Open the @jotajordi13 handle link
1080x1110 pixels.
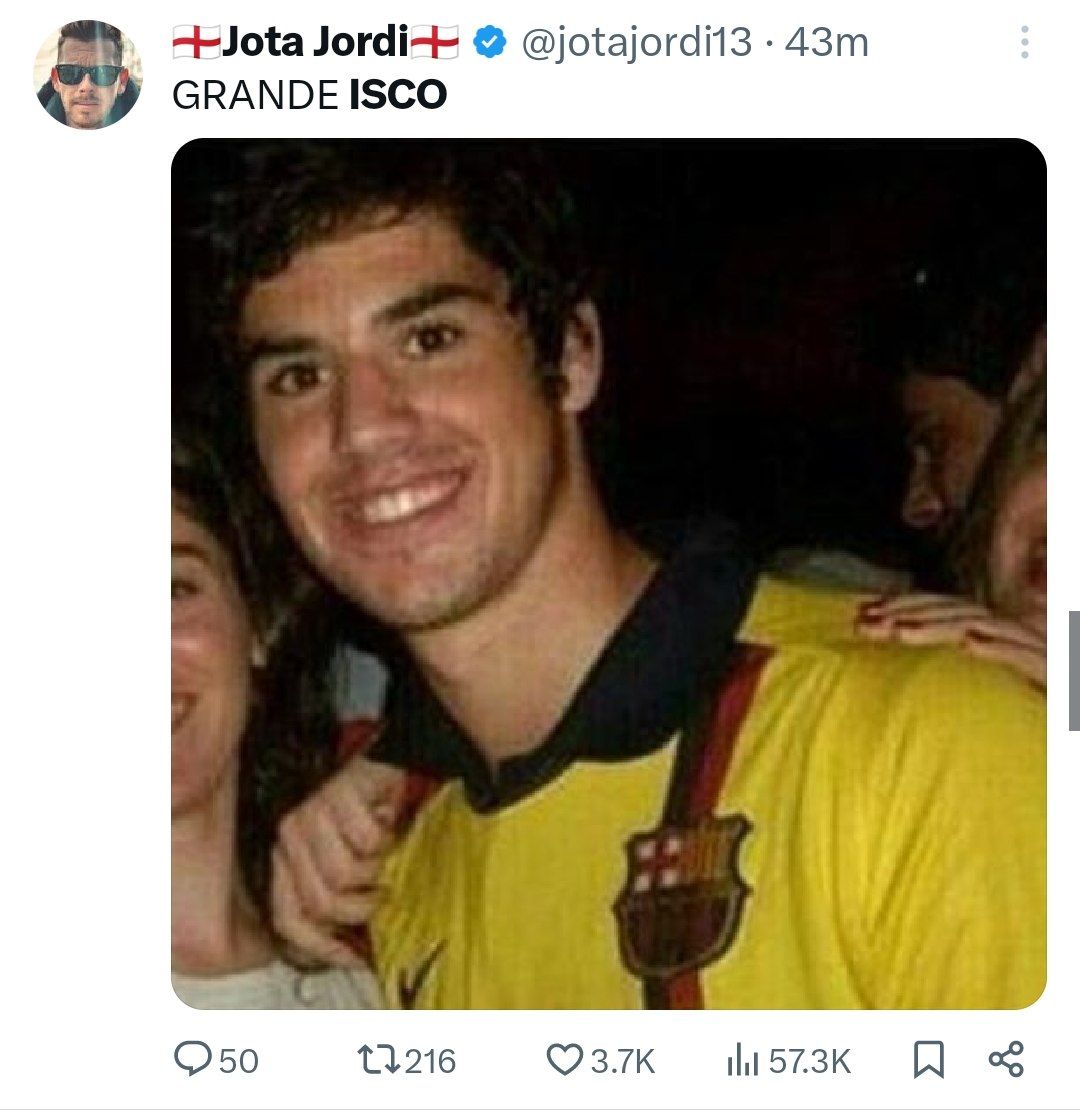click(636, 42)
